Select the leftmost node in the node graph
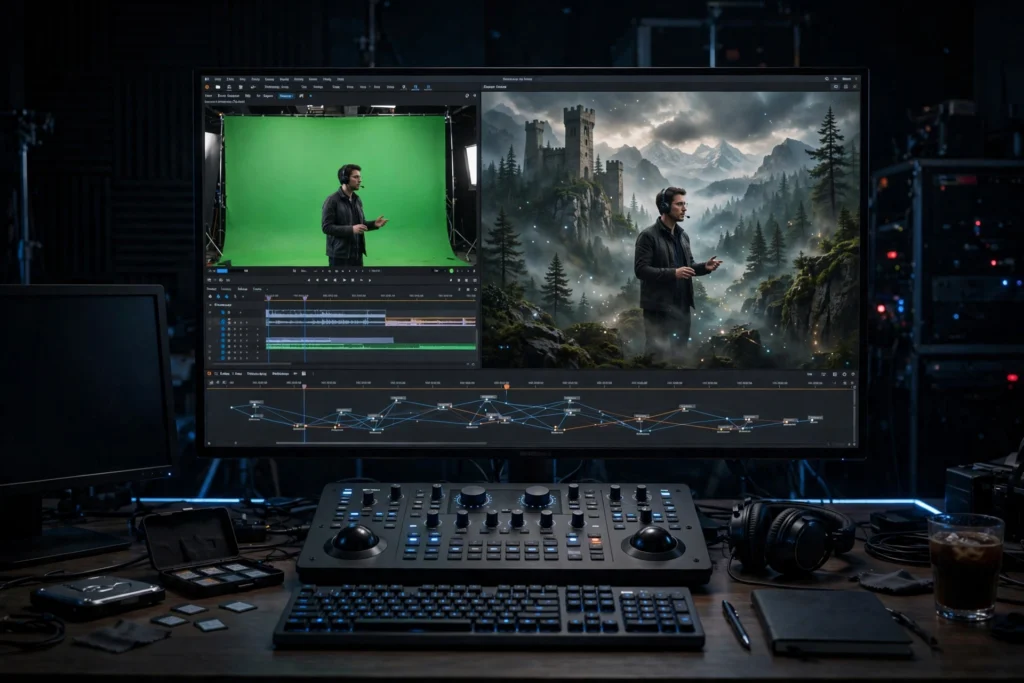This screenshot has height=683, width=1024. [232, 407]
